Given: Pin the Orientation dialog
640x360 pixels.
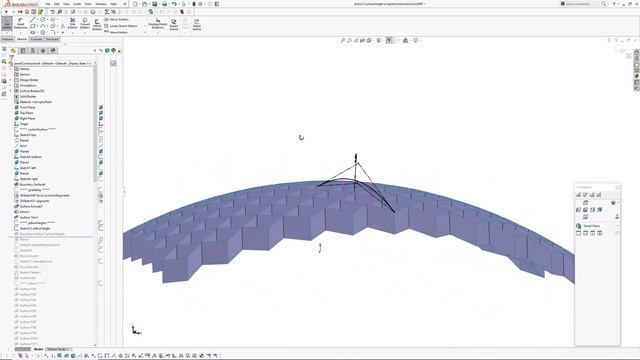Looking at the screenshot, I should (x=618, y=187).
